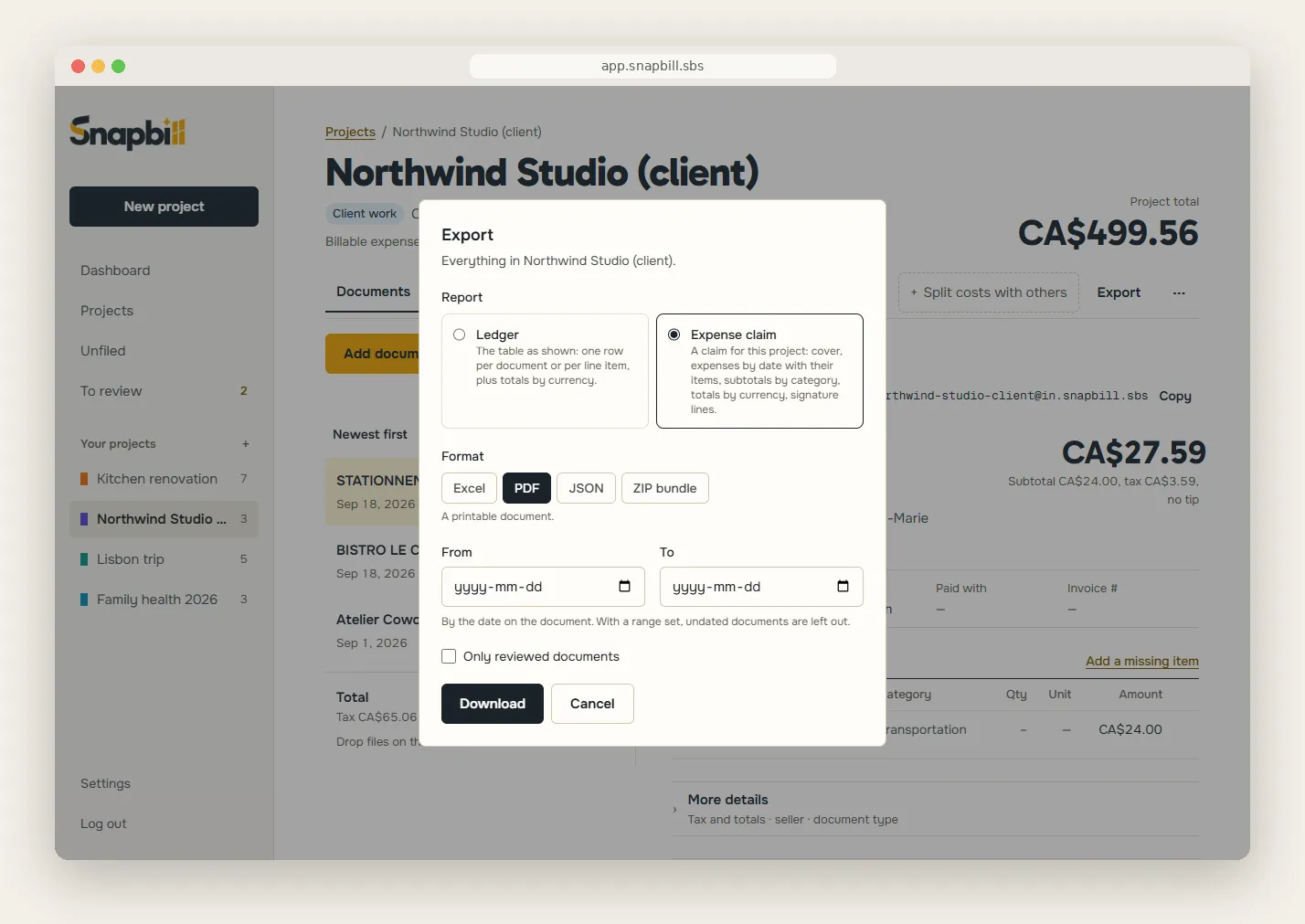Open the three-dots more options menu
This screenshot has height=924, width=1305.
[1179, 292]
